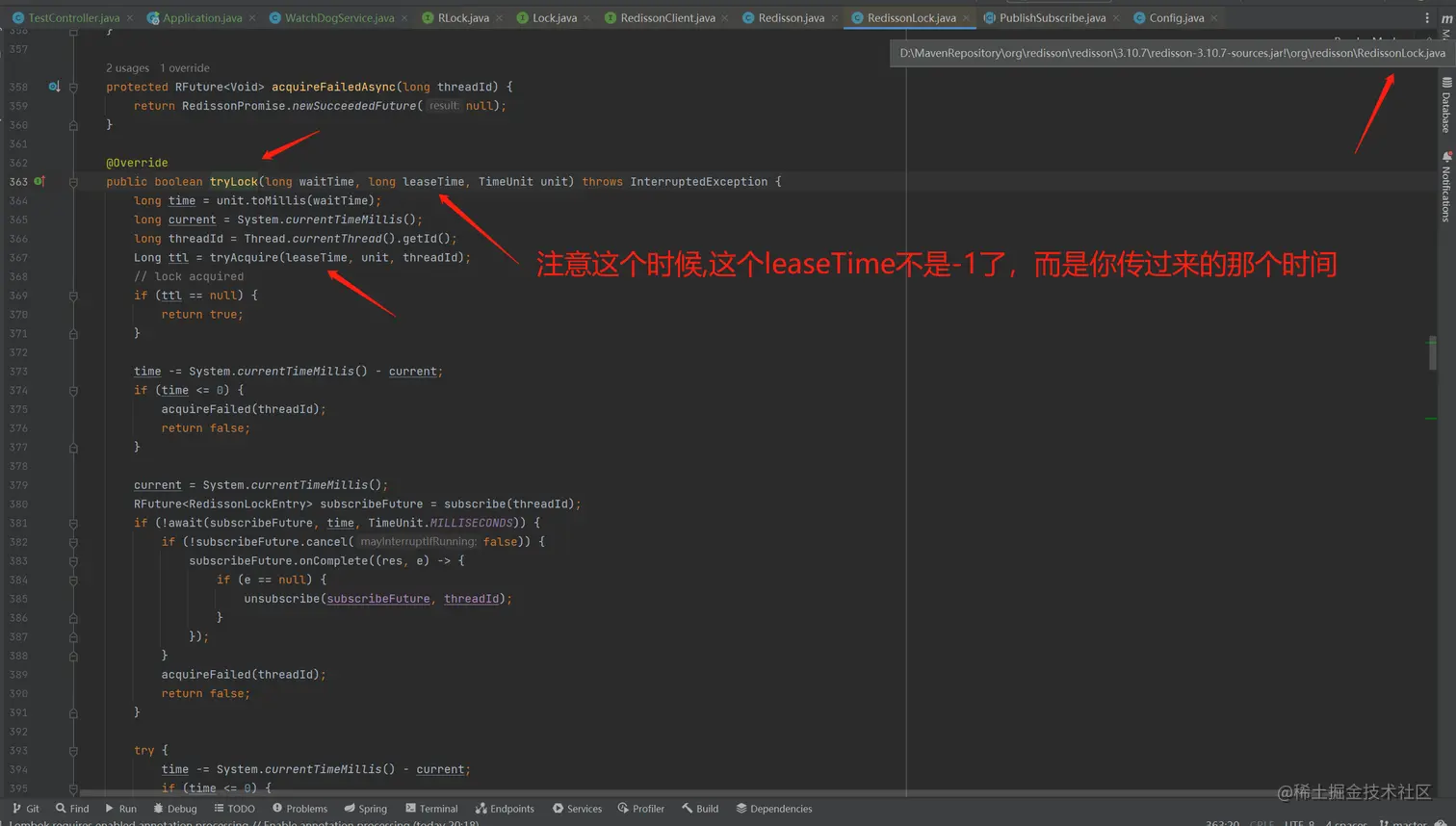Show the Problems tool window
The width and height of the screenshot is (1456, 826).
(299, 809)
